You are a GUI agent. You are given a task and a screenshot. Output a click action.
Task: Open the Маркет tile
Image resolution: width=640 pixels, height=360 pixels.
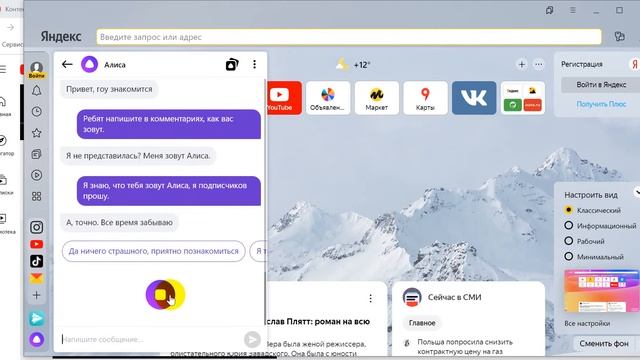pos(376,98)
